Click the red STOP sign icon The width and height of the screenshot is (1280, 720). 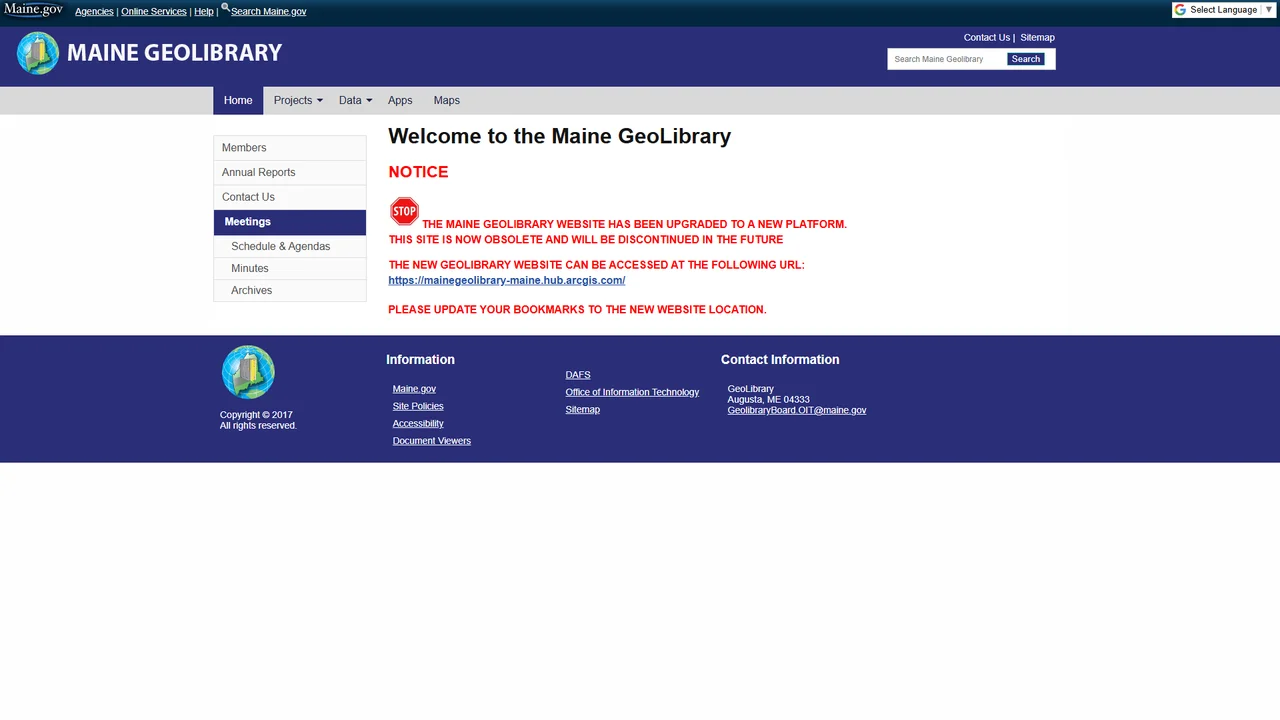tap(404, 211)
